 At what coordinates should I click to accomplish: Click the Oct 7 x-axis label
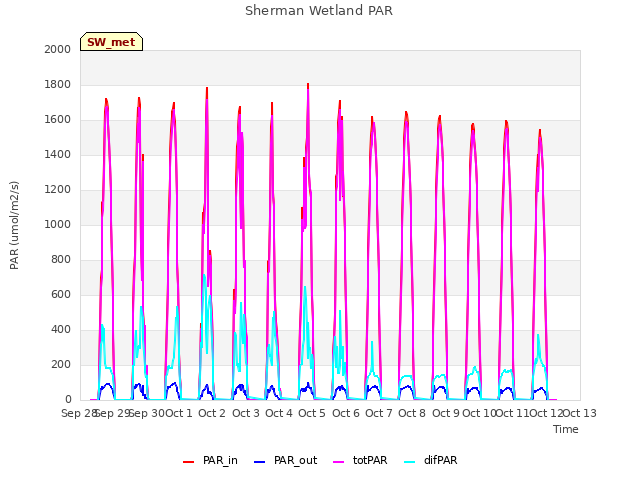click(379, 413)
